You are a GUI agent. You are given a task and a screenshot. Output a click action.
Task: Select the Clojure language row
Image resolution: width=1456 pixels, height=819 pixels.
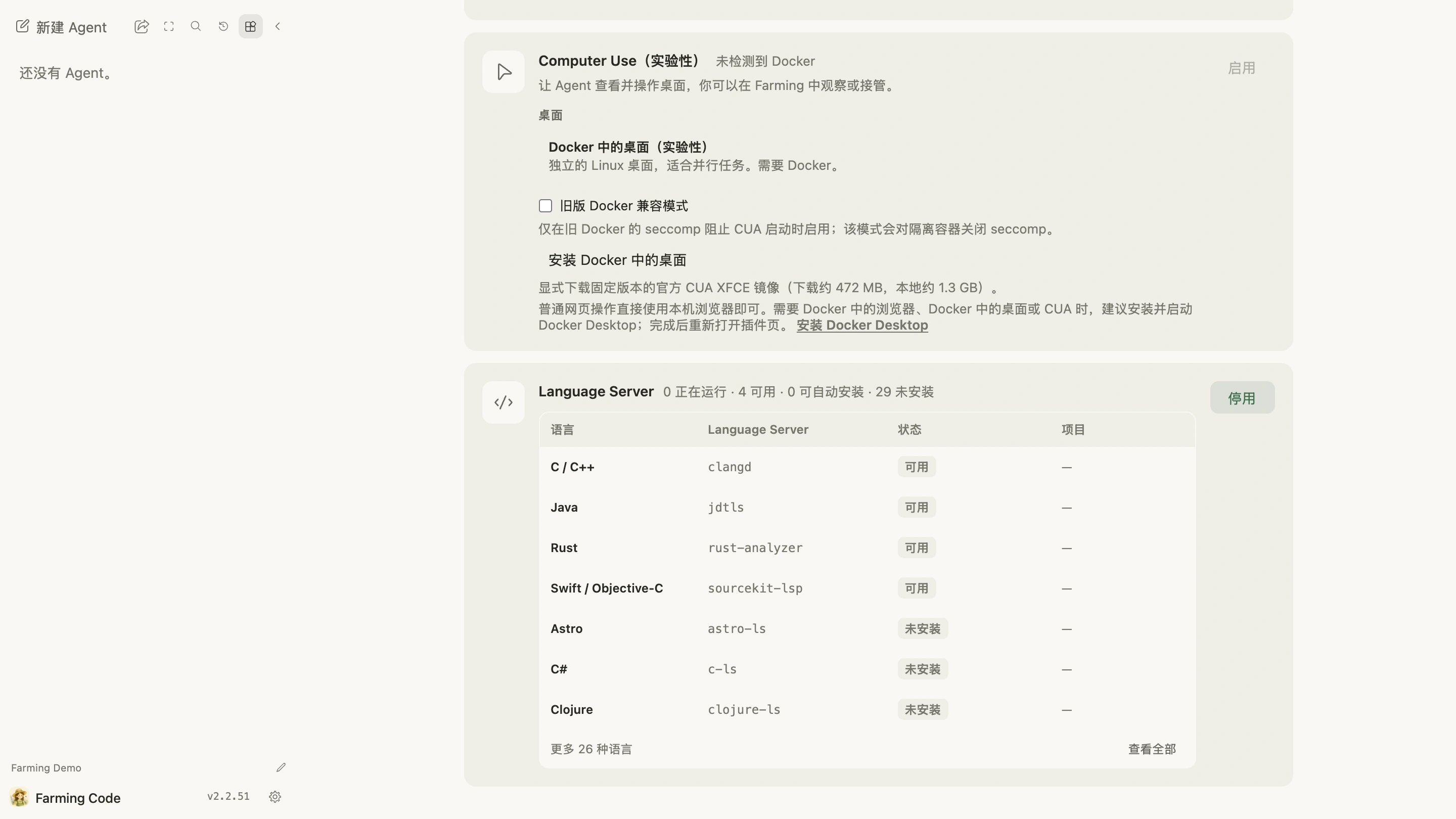867,709
